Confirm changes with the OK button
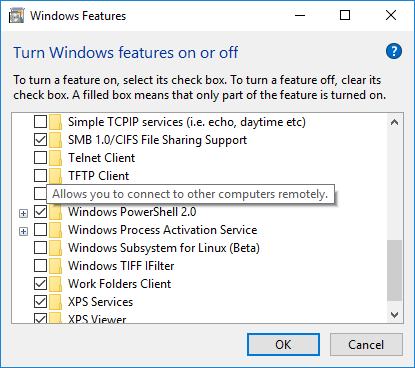 (283, 345)
